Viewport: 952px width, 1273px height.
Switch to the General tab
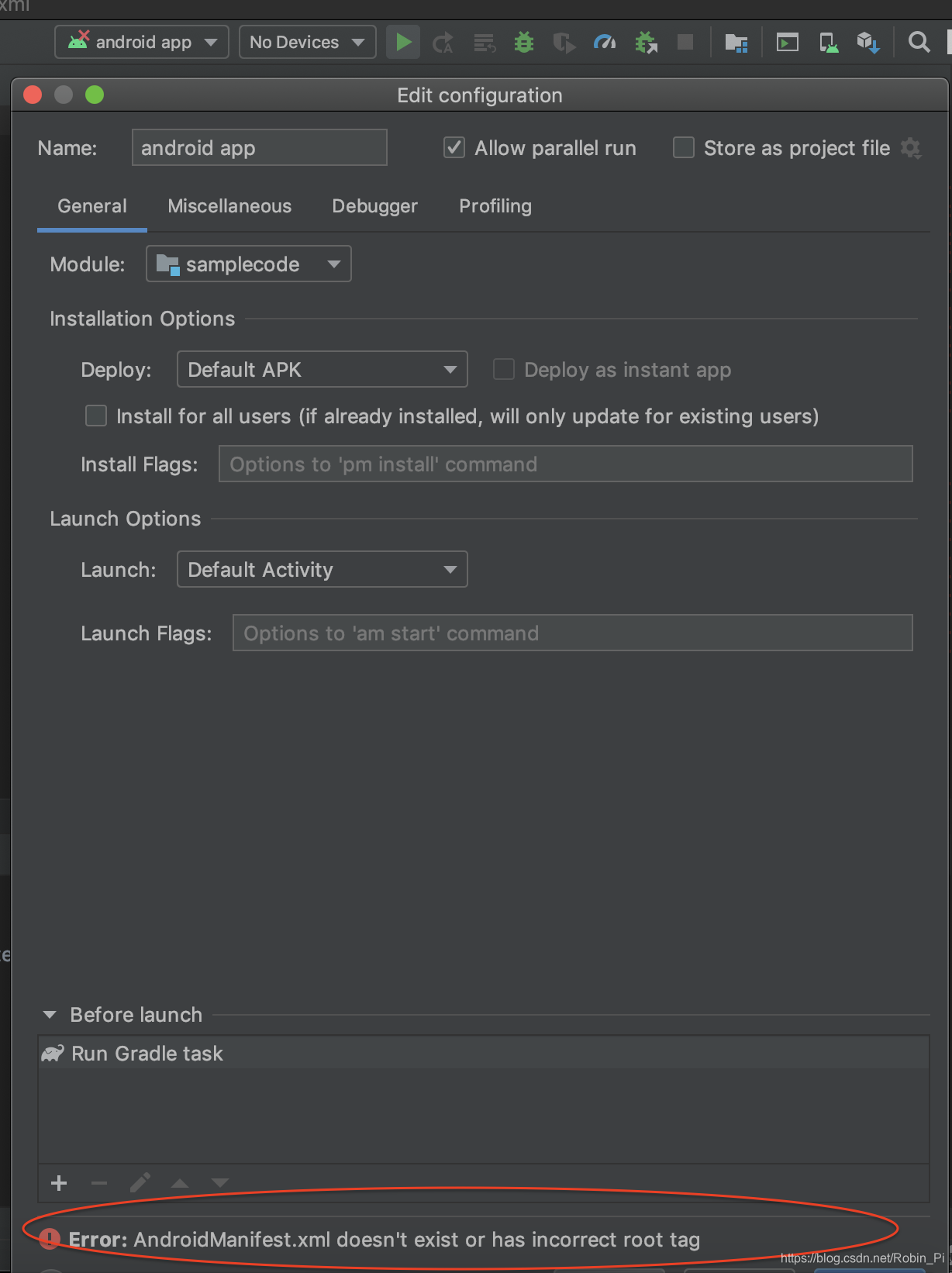pos(92,206)
